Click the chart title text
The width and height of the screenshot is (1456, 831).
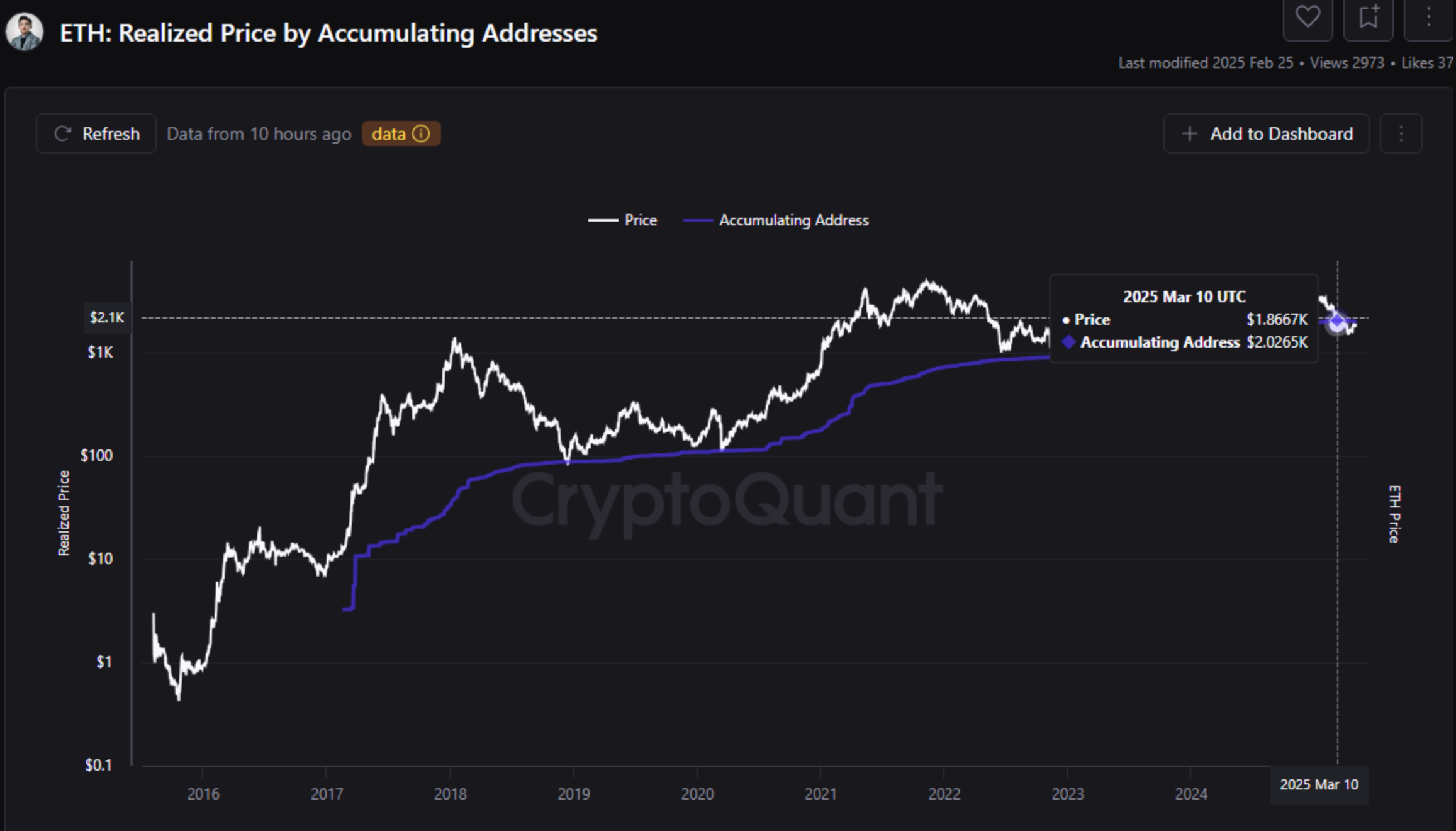click(328, 33)
